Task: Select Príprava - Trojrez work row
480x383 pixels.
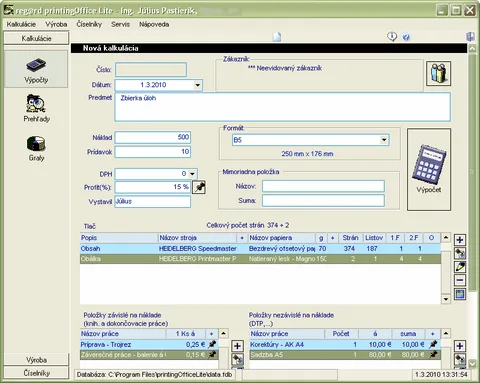Action: tap(149, 344)
